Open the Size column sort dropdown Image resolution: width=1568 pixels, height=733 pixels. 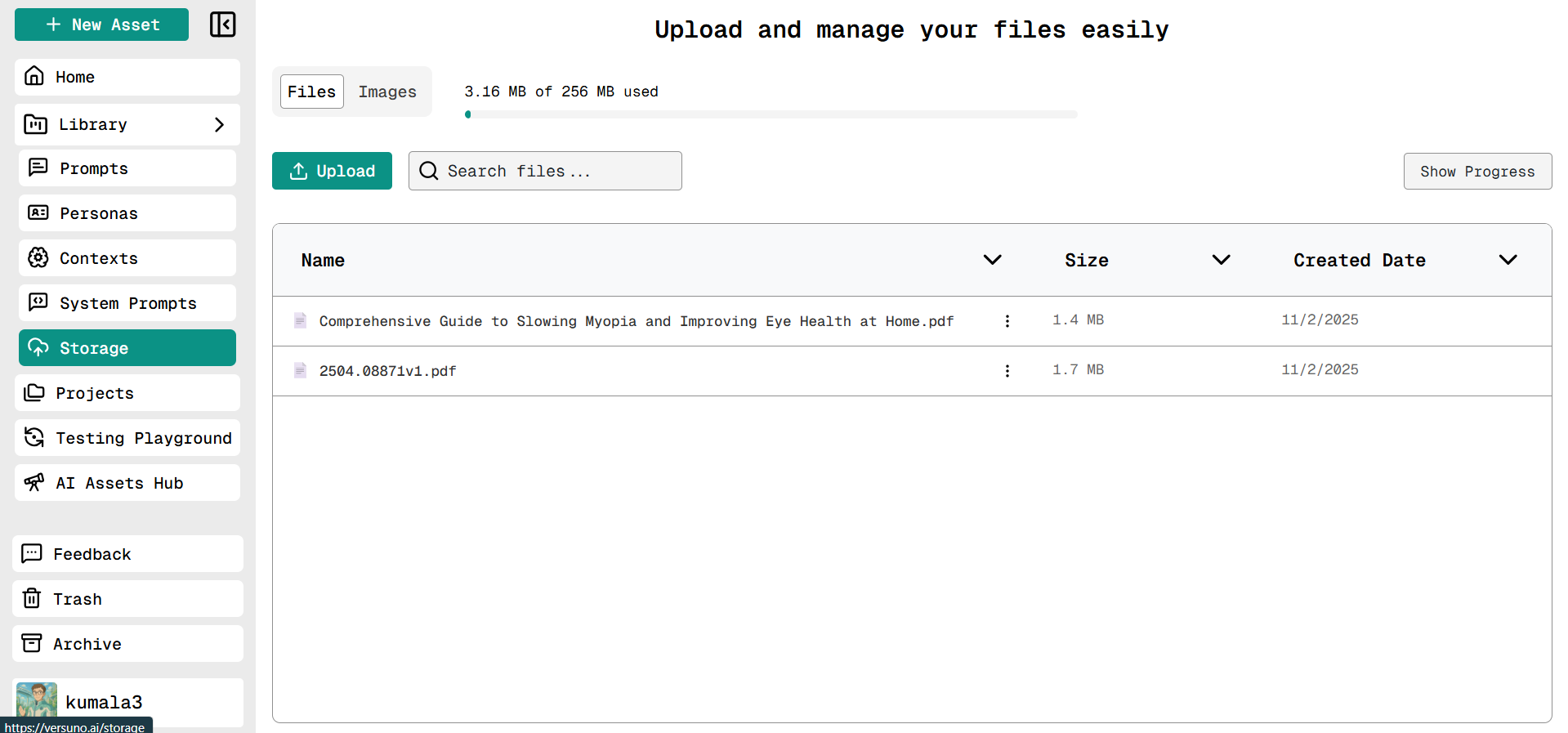(x=1222, y=260)
